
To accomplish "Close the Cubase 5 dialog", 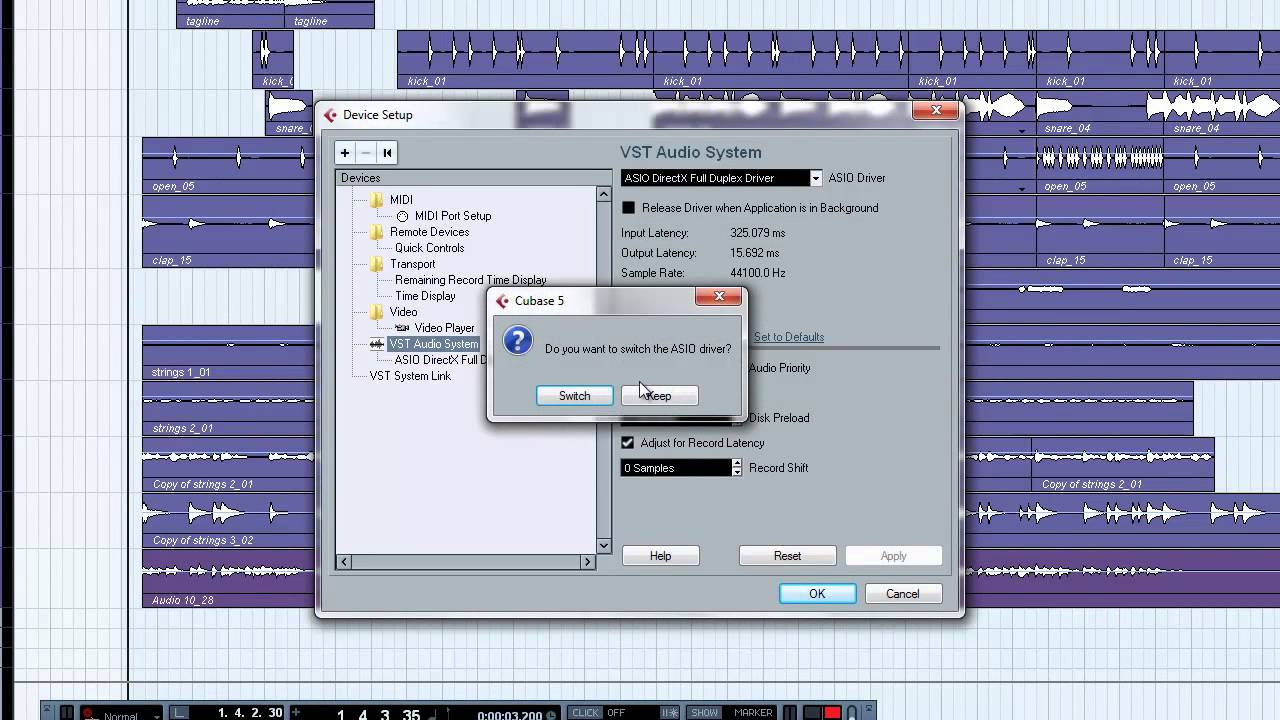I will [x=719, y=296].
